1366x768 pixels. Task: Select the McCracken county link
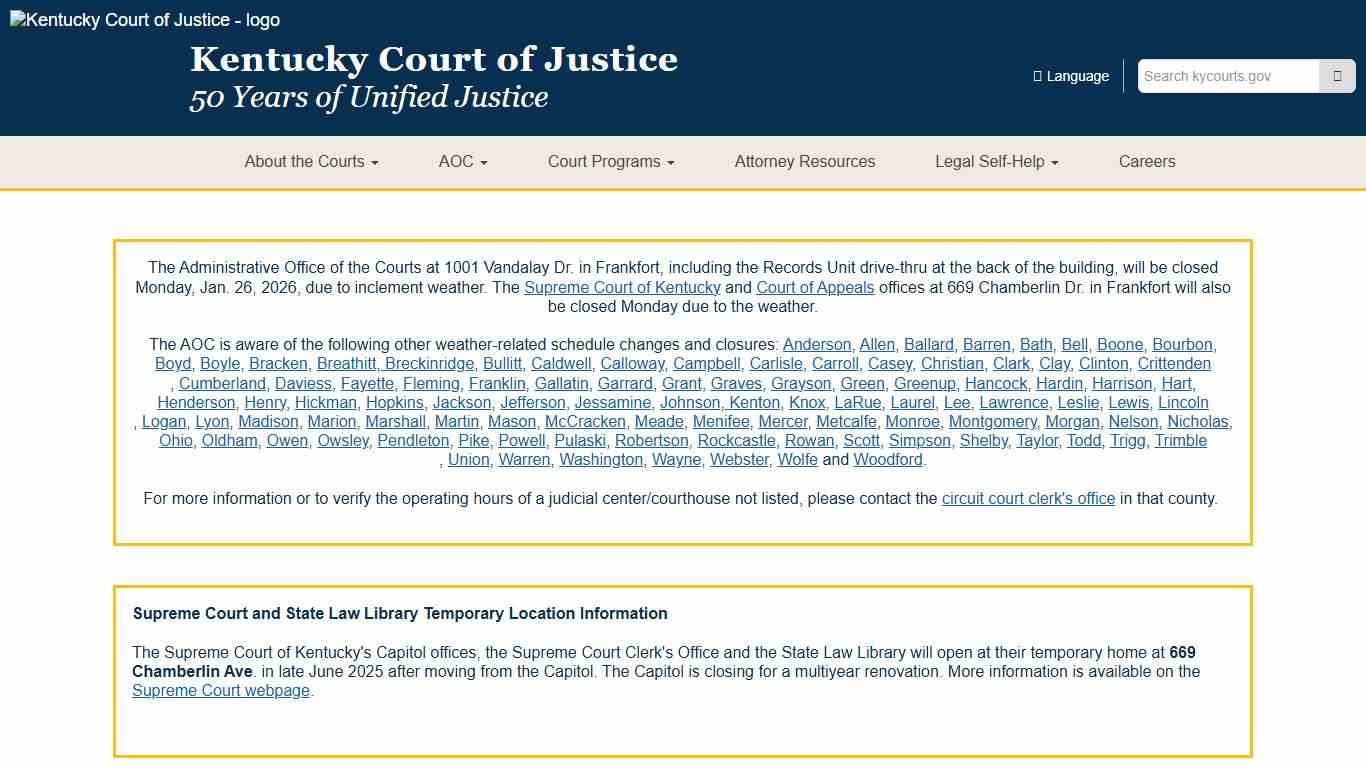point(585,421)
